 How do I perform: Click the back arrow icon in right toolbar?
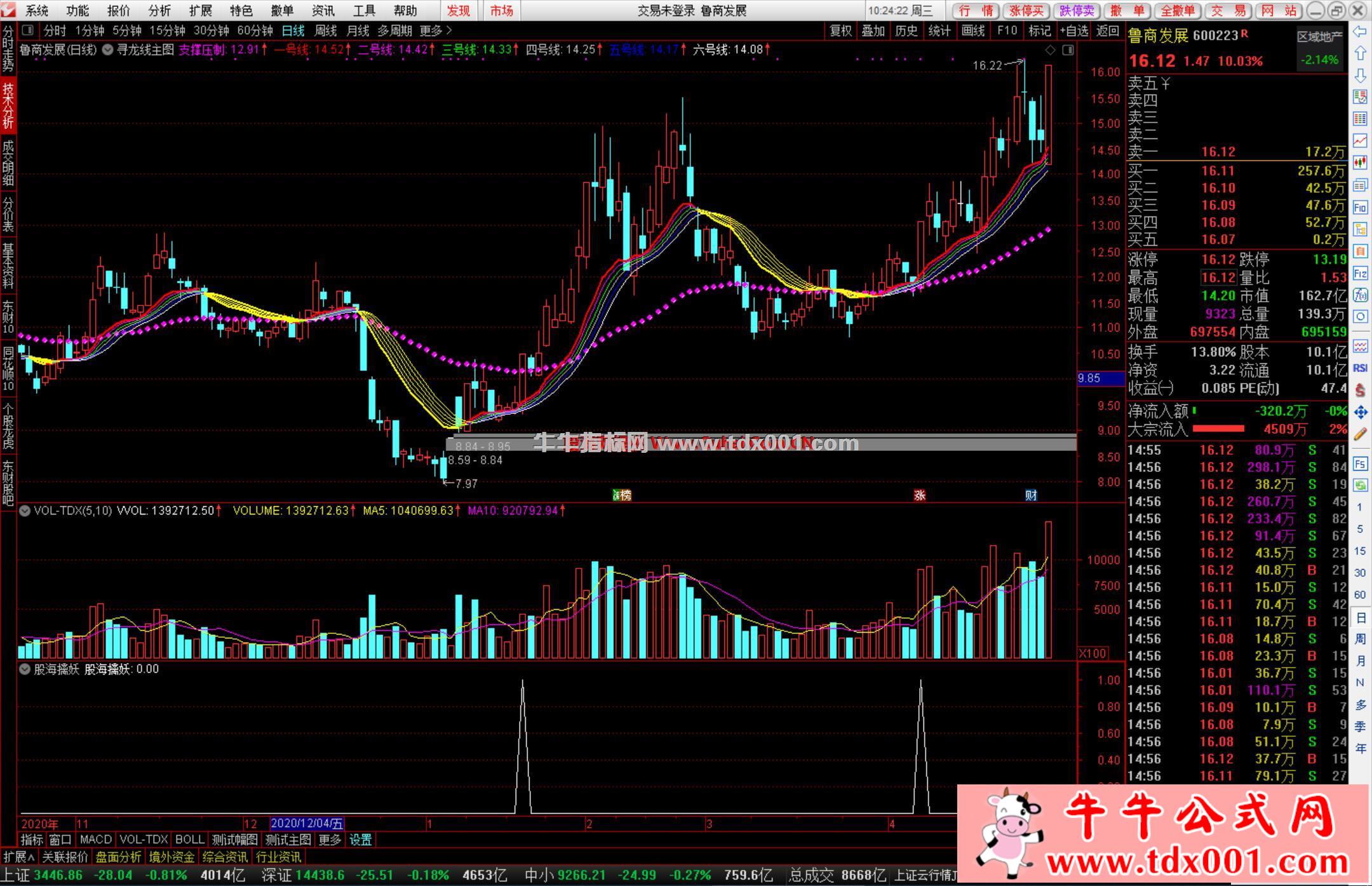click(x=1360, y=31)
